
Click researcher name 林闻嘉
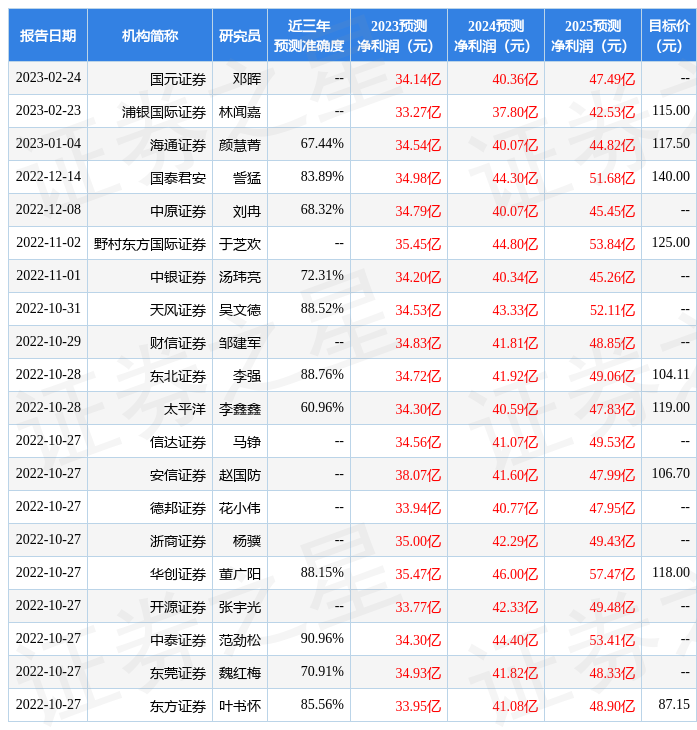[x=240, y=112]
